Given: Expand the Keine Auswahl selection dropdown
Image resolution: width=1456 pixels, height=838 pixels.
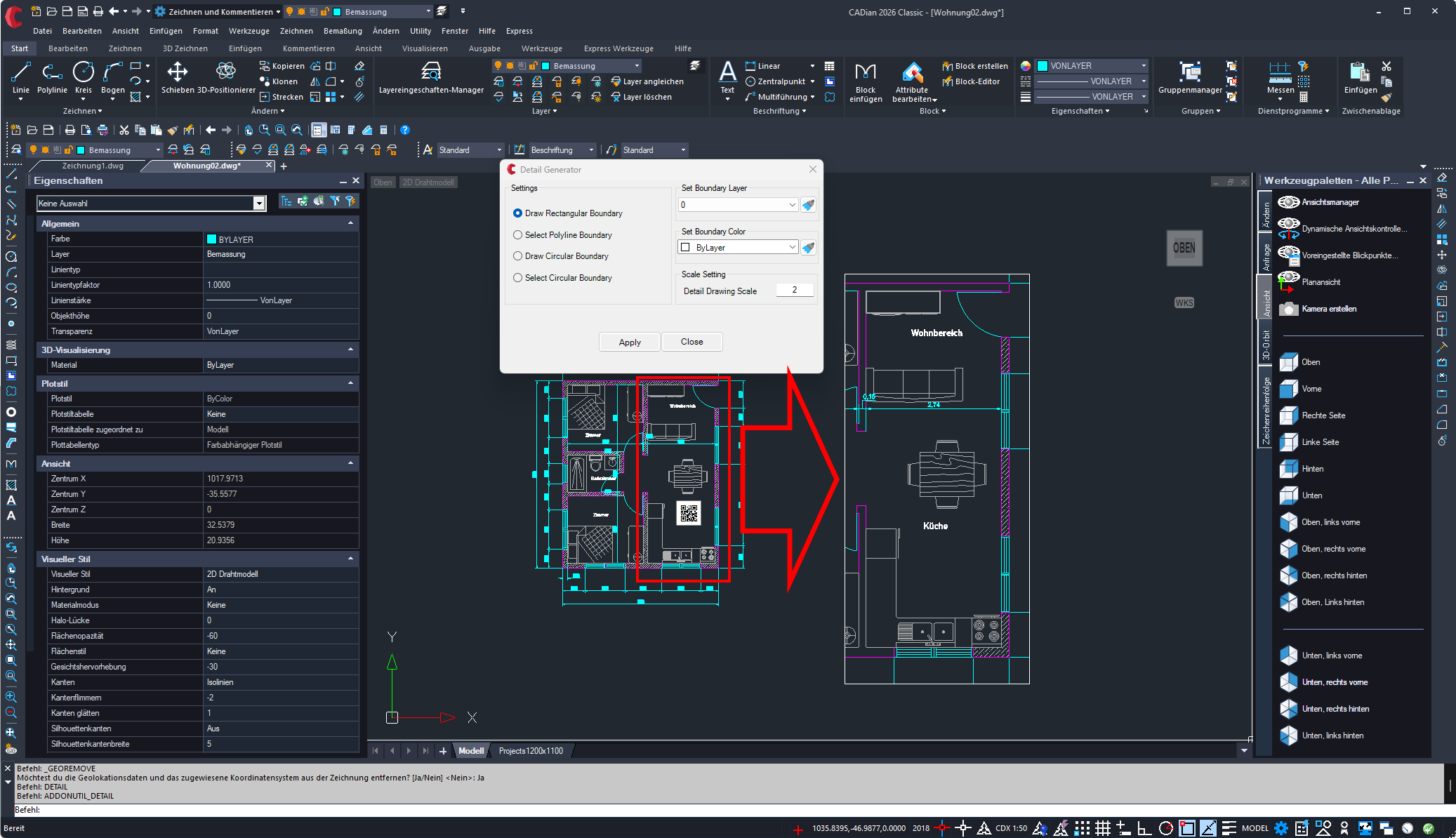Looking at the screenshot, I should click(259, 204).
